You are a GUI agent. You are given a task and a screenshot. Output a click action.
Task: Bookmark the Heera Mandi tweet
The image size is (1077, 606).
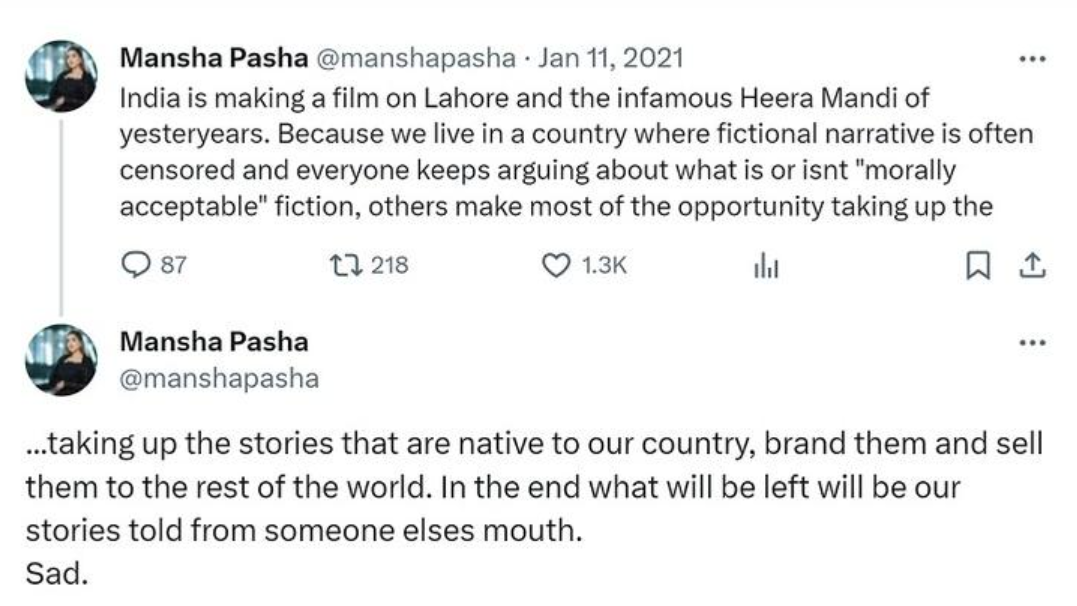(x=981, y=265)
